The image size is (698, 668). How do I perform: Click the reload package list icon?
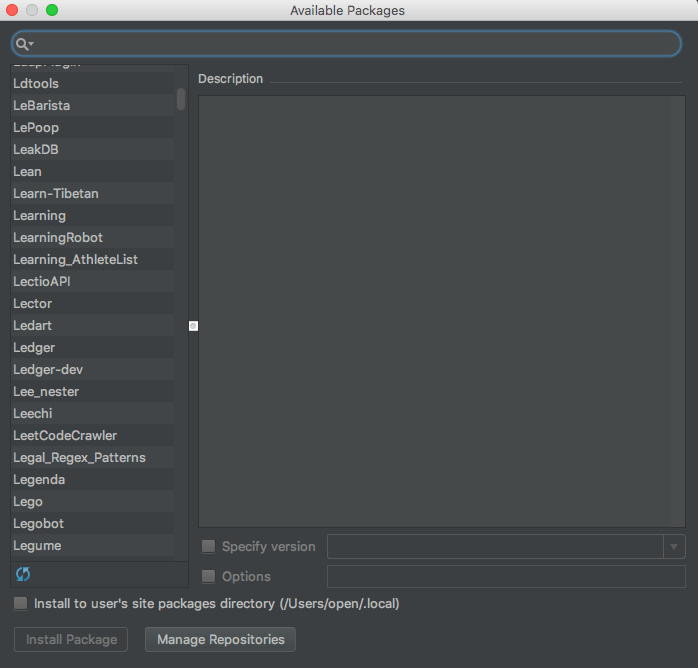[23, 574]
